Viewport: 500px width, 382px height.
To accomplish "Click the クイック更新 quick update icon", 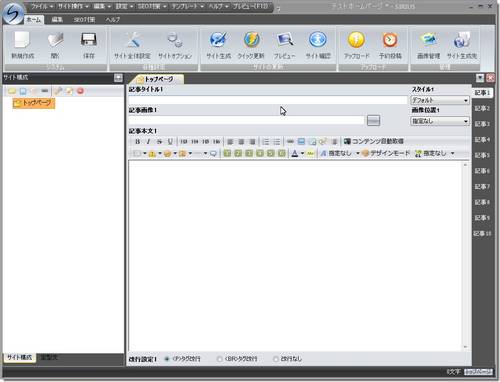I will 251,40.
